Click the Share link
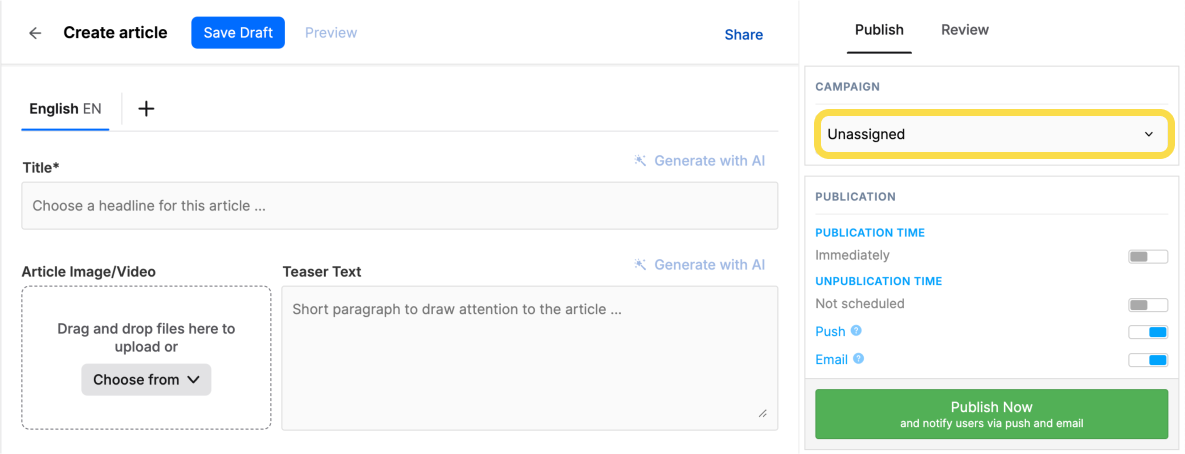Viewport: 1185px width, 454px height. (744, 35)
